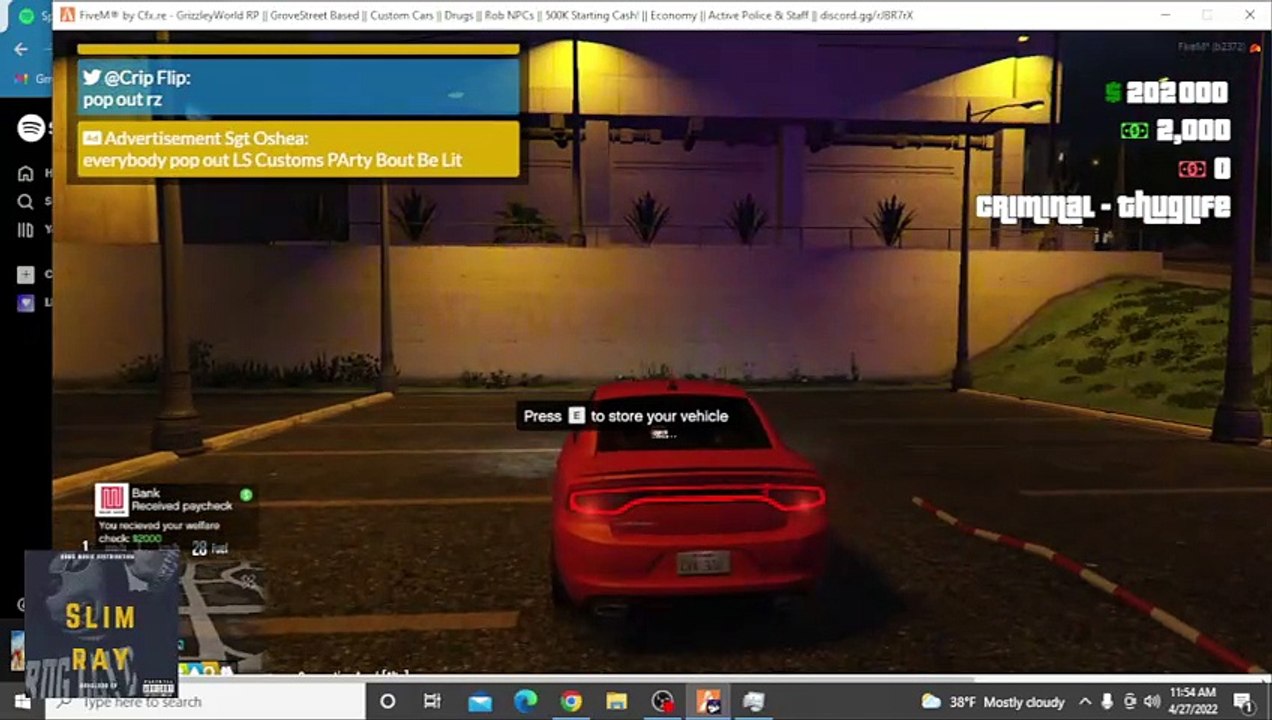Click the Twitter bird icon in chat
This screenshot has width=1272, height=720.
click(x=92, y=78)
